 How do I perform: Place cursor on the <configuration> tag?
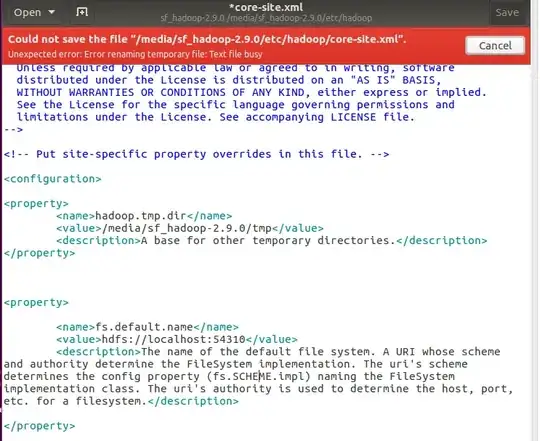pyautogui.click(x=53, y=179)
